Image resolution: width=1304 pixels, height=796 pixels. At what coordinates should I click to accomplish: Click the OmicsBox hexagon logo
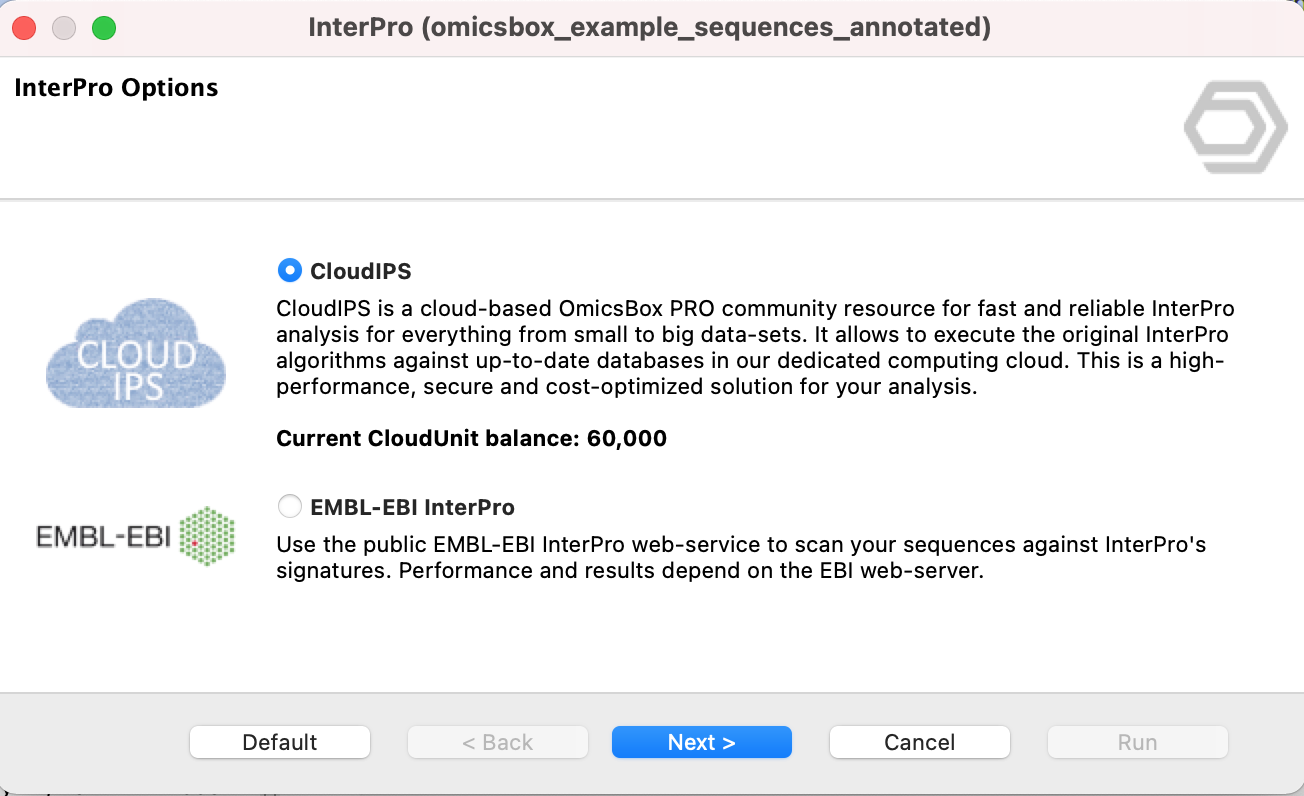click(1235, 127)
